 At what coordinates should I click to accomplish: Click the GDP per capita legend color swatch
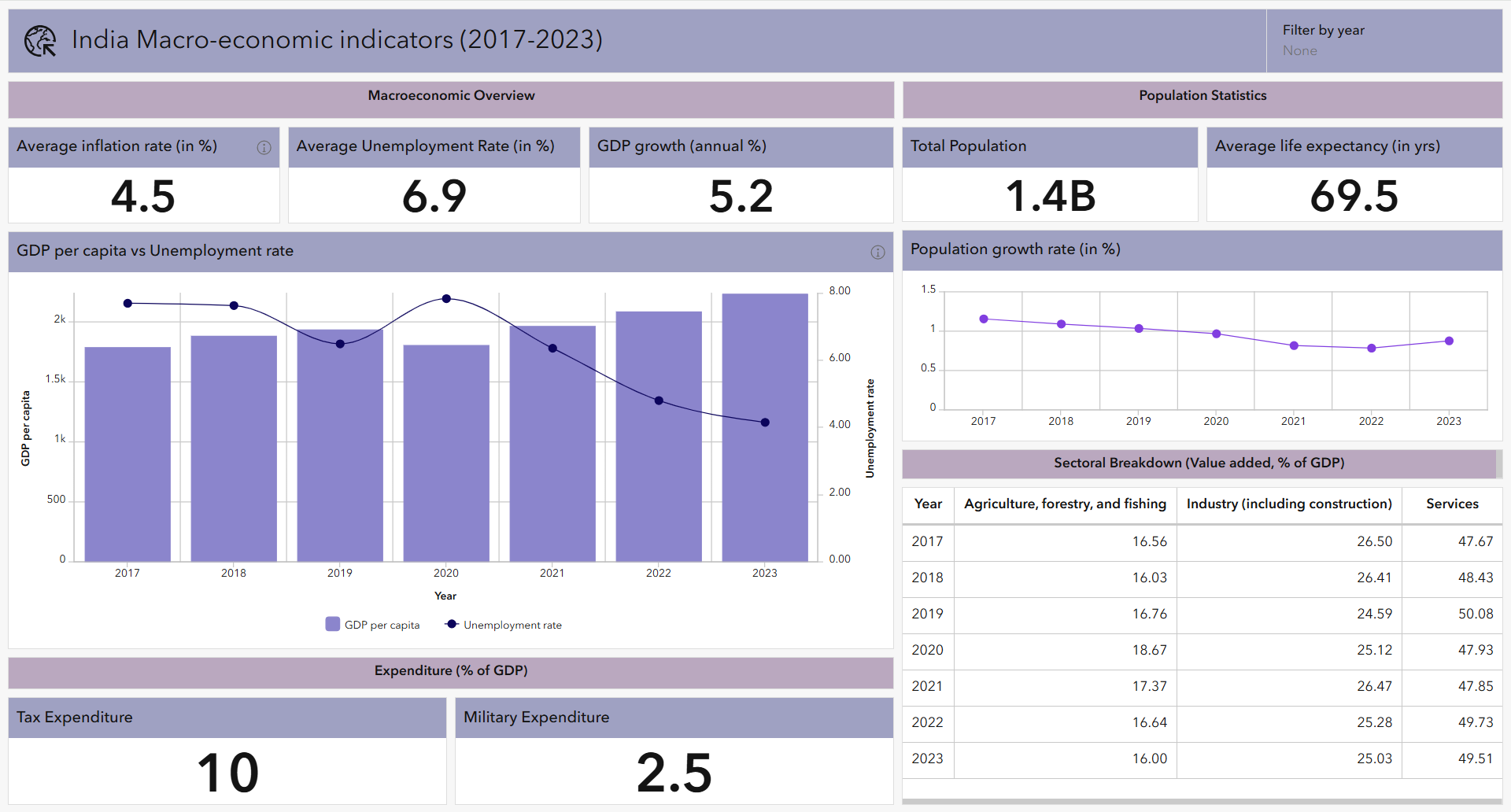[332, 623]
